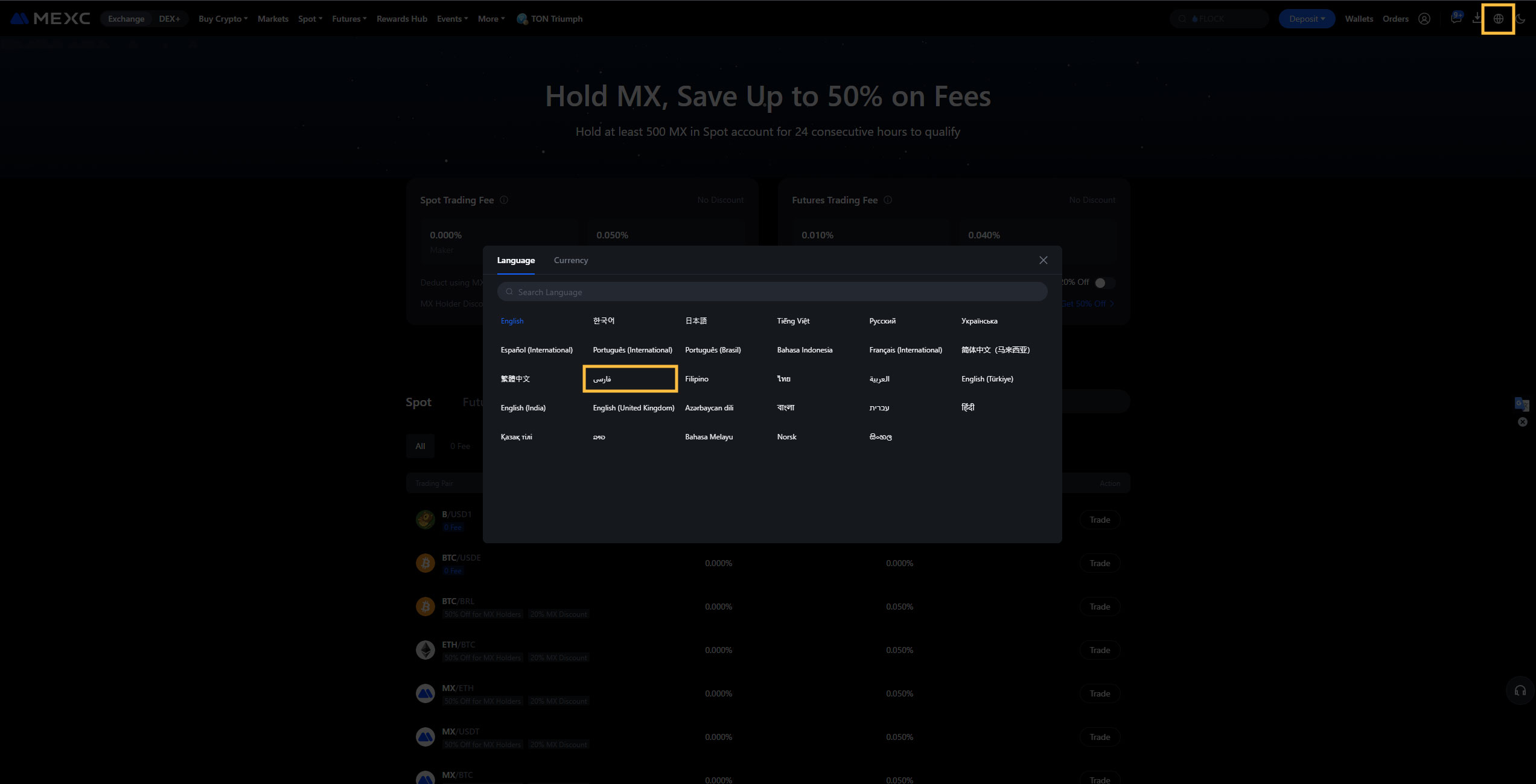1536x784 pixels.
Task: Click the TON Triumph icon
Action: 522,19
